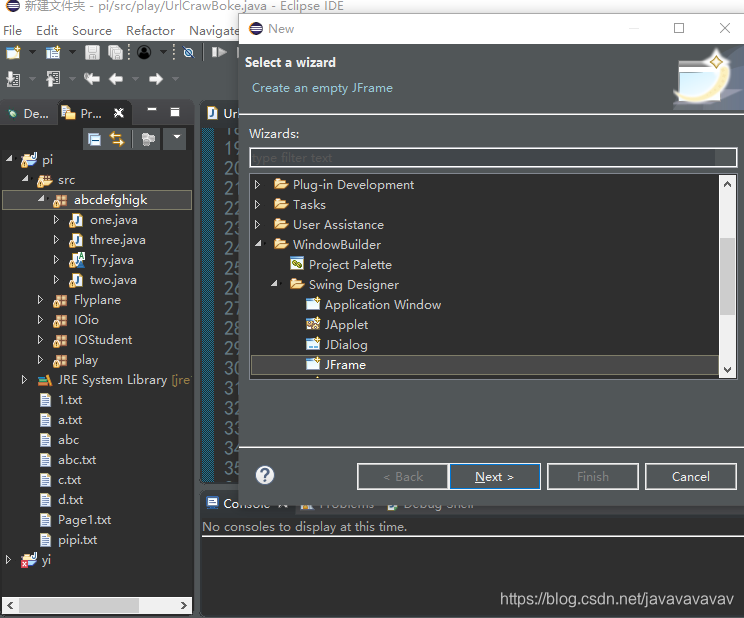Image resolution: width=744 pixels, height=618 pixels.
Task: Expand the Tasks wizard category
Action: coord(258,204)
